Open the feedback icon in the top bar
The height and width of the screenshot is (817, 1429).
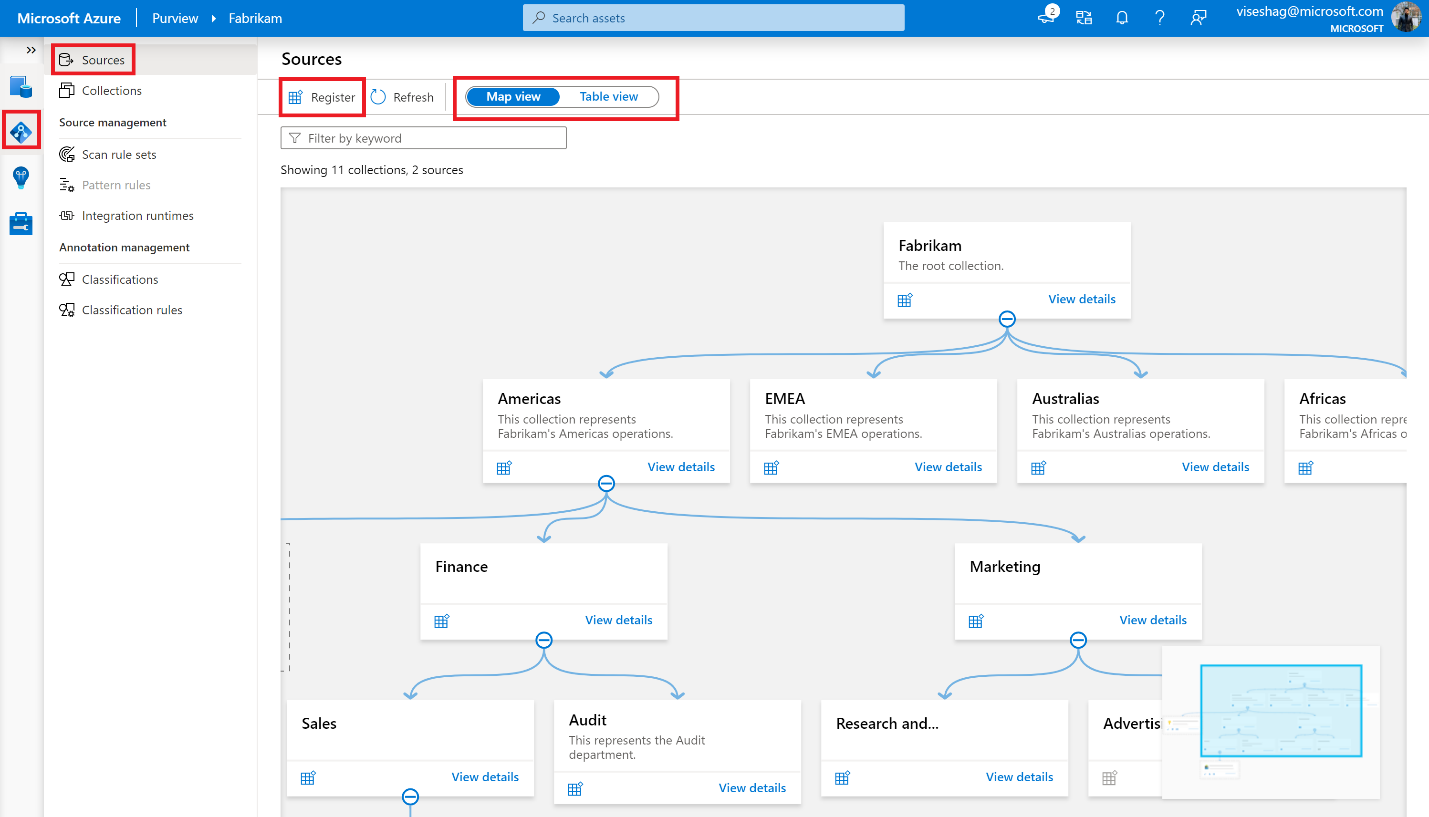pyautogui.click(x=1198, y=17)
